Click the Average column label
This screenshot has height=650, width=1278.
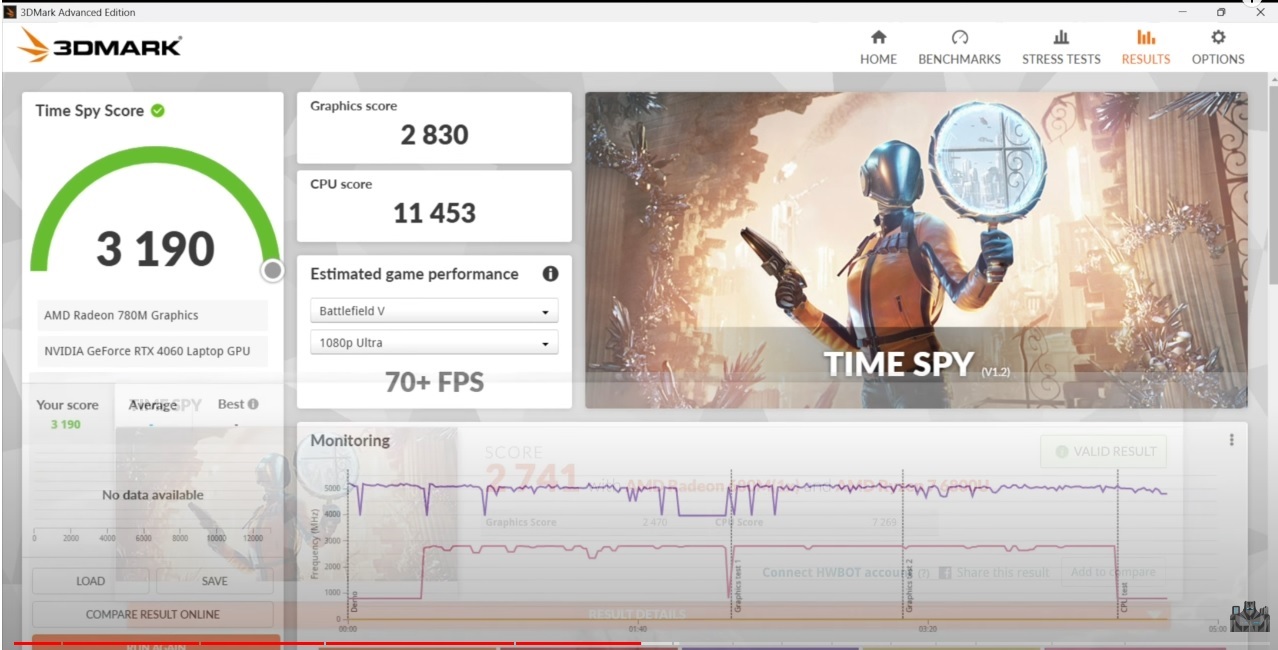[153, 405]
